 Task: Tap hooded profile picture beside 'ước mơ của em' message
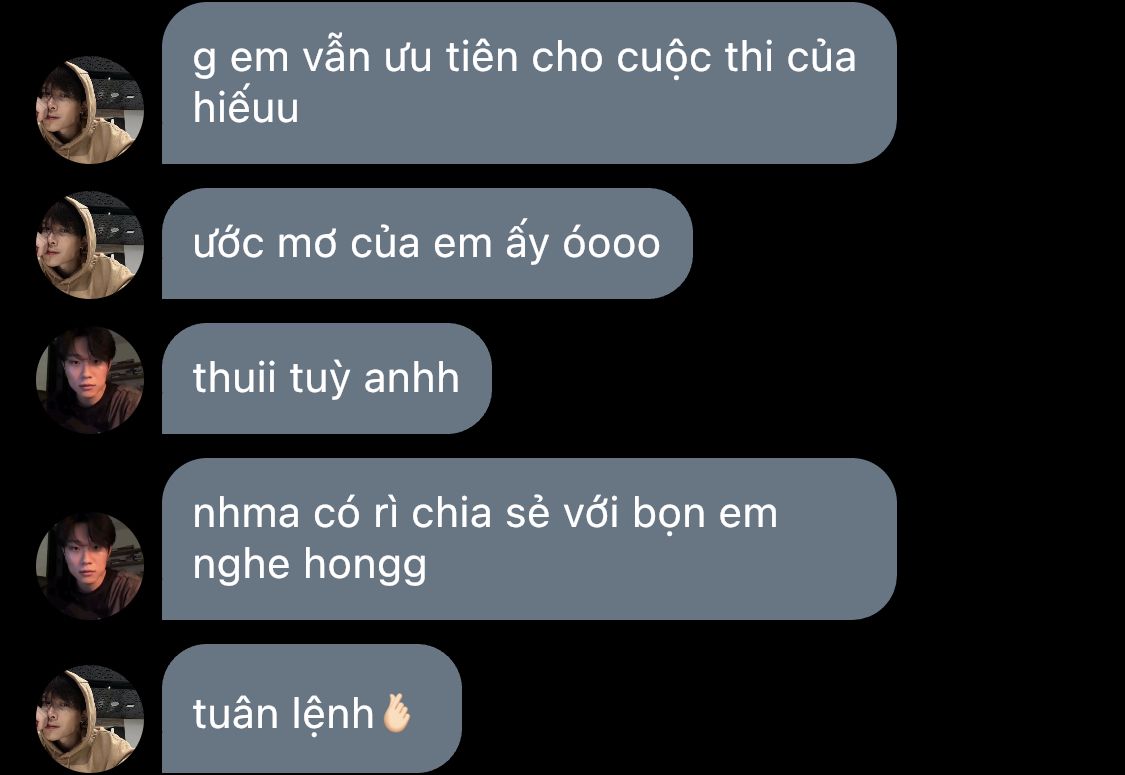point(90,245)
